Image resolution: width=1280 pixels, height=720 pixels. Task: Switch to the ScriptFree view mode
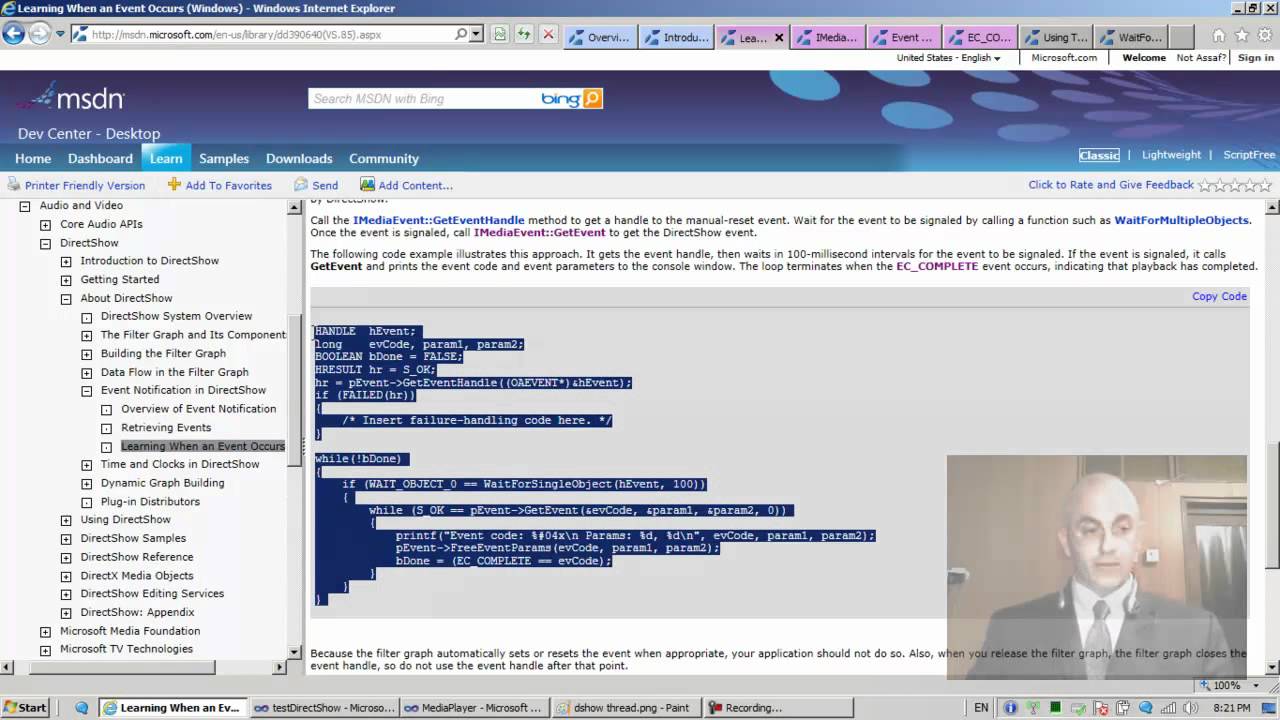click(1249, 155)
